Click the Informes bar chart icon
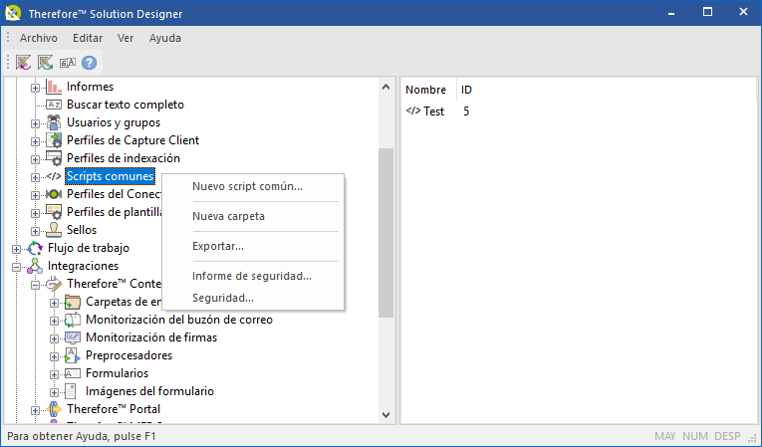Screen dimensions: 762x447 tap(54, 87)
